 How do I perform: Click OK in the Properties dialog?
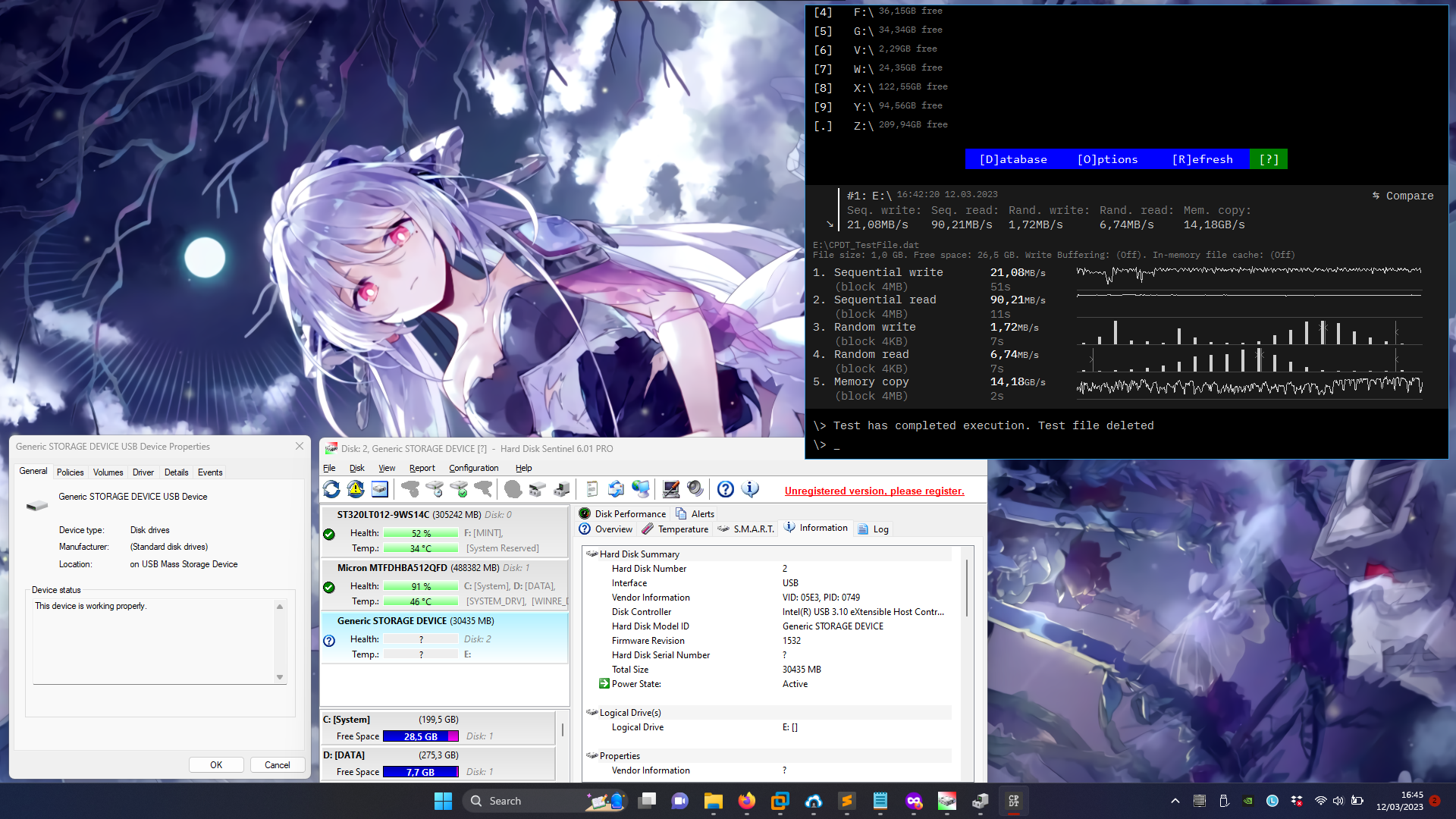pos(216,764)
